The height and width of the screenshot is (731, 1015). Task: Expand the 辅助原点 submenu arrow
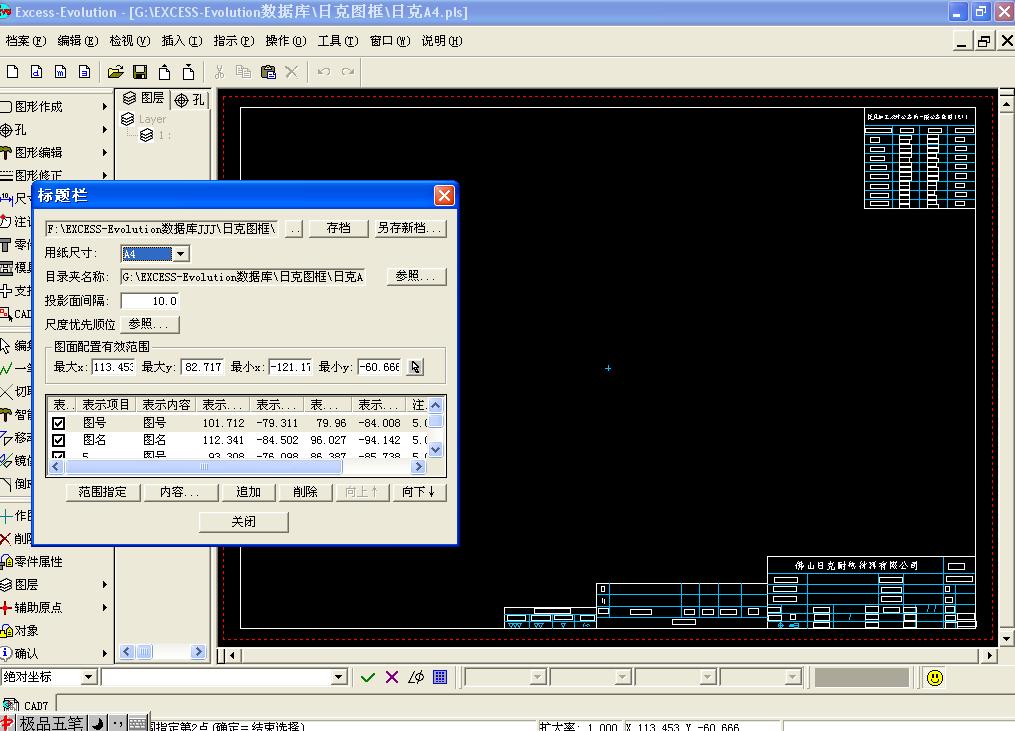[x=105, y=607]
